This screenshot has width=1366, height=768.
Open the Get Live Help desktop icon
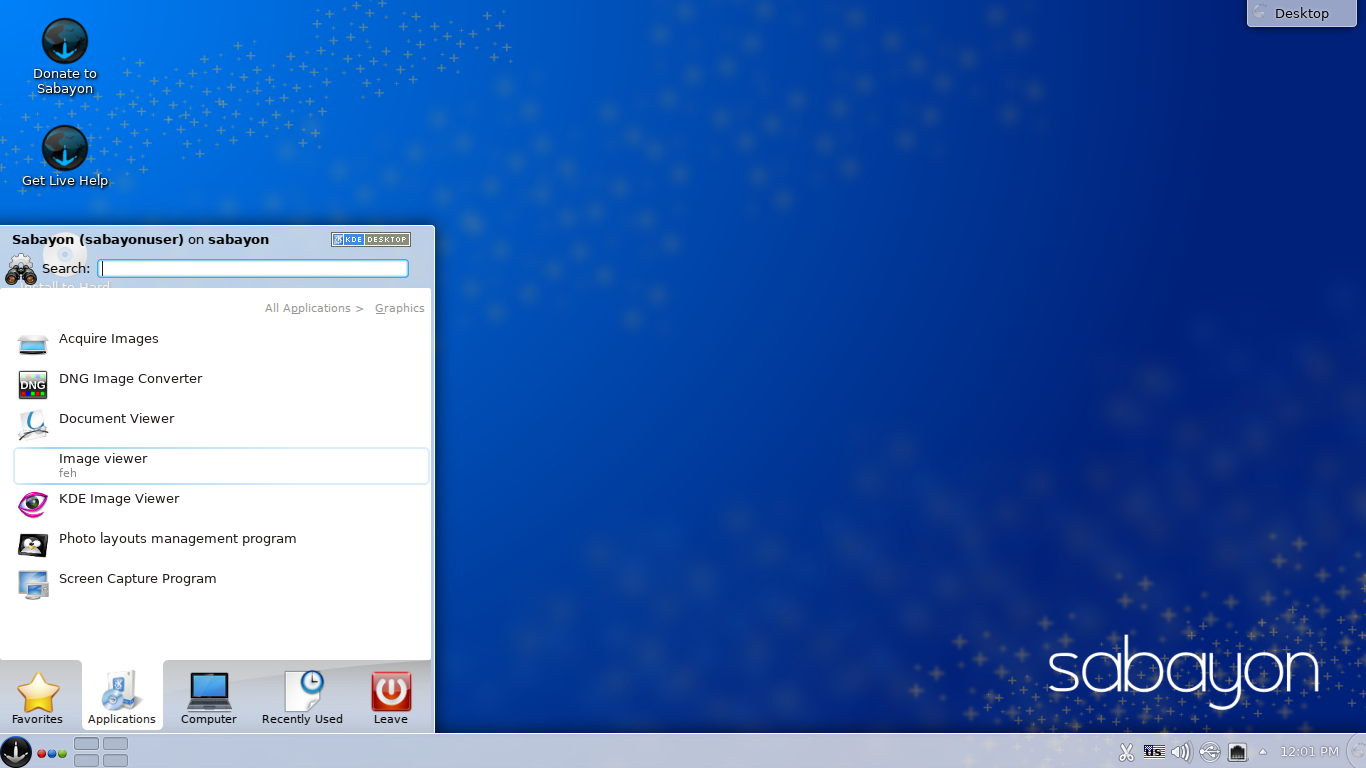coord(65,149)
